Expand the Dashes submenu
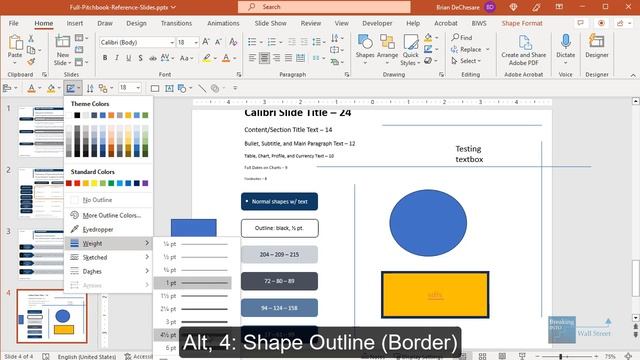640x360 pixels. [108, 271]
